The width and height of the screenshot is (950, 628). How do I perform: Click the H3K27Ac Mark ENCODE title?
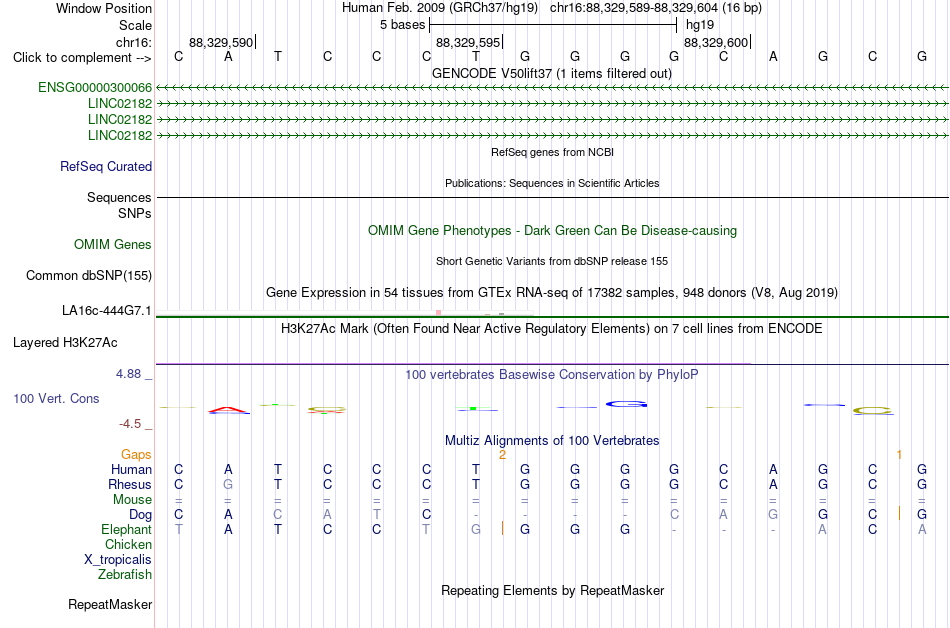pyautogui.click(x=552, y=329)
